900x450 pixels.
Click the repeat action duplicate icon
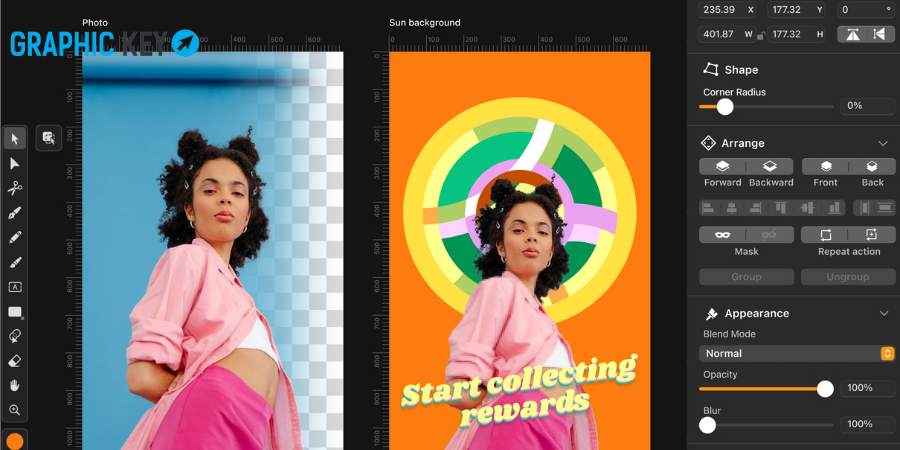(872, 235)
